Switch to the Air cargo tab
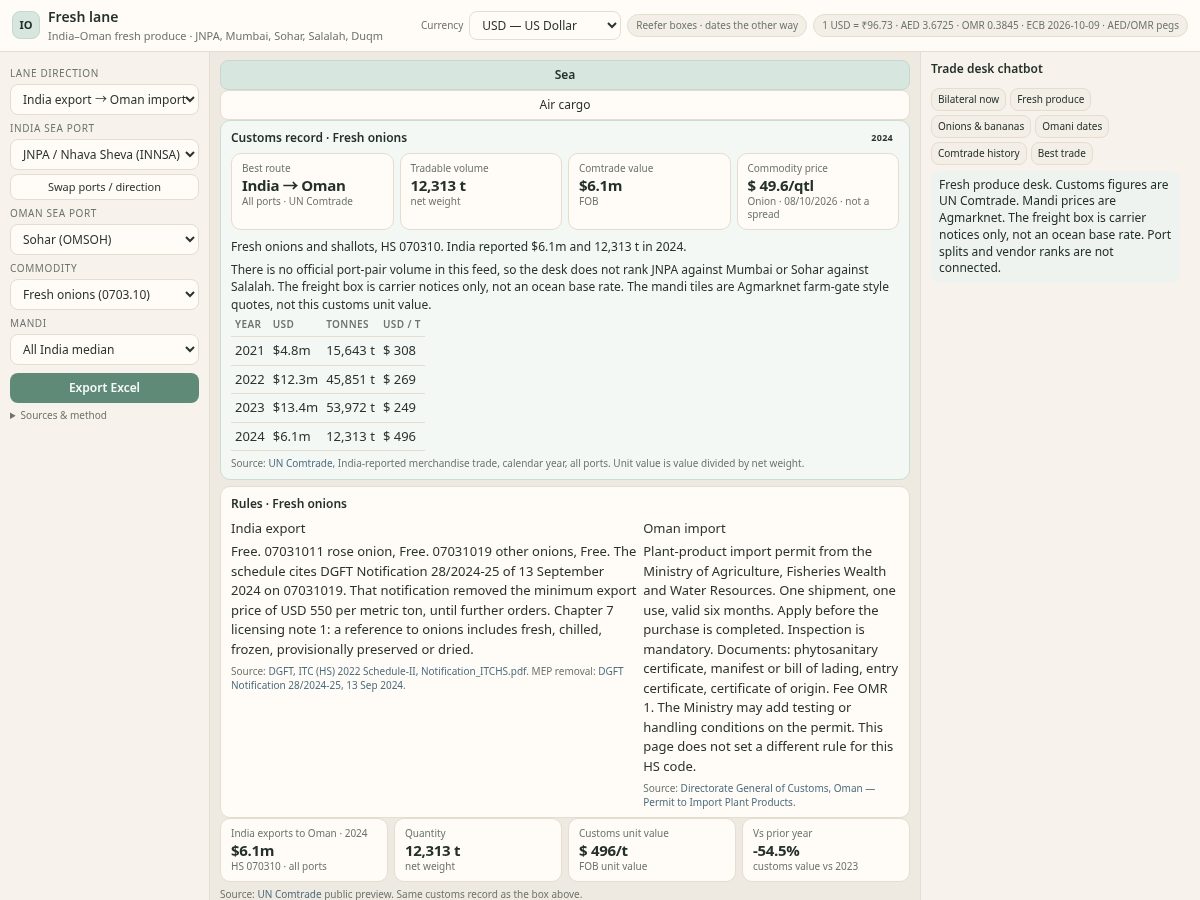 pyautogui.click(x=565, y=105)
